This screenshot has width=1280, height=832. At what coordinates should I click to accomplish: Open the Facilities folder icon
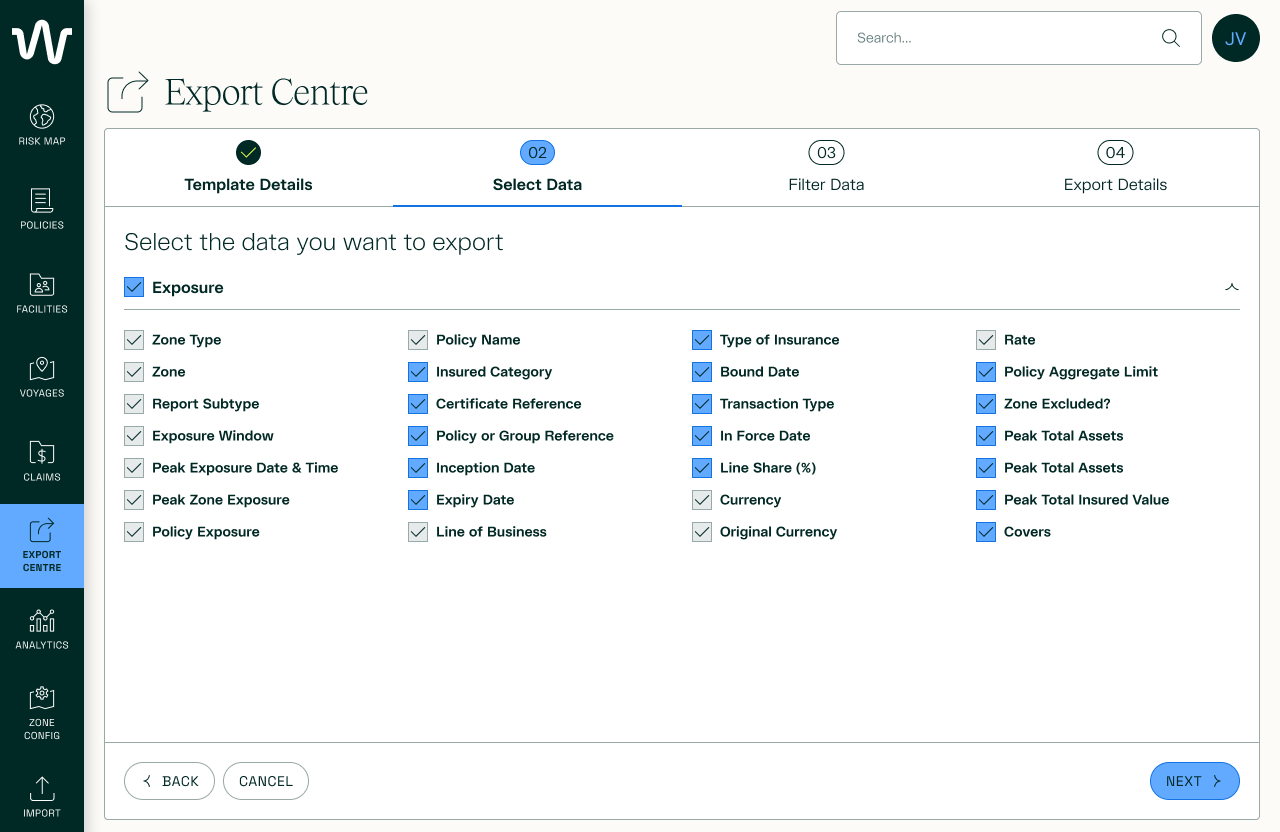tap(42, 284)
